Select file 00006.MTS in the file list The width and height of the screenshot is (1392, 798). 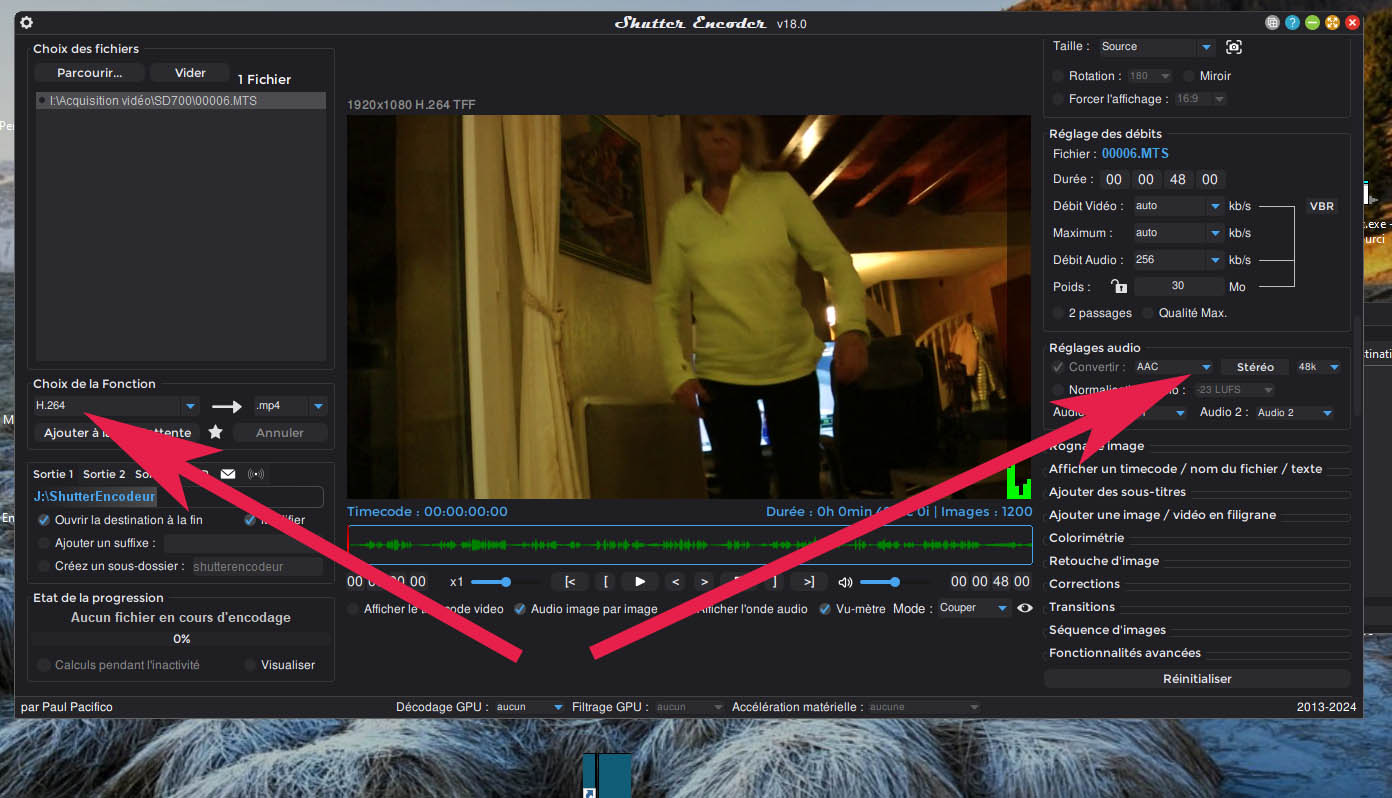tap(180, 101)
